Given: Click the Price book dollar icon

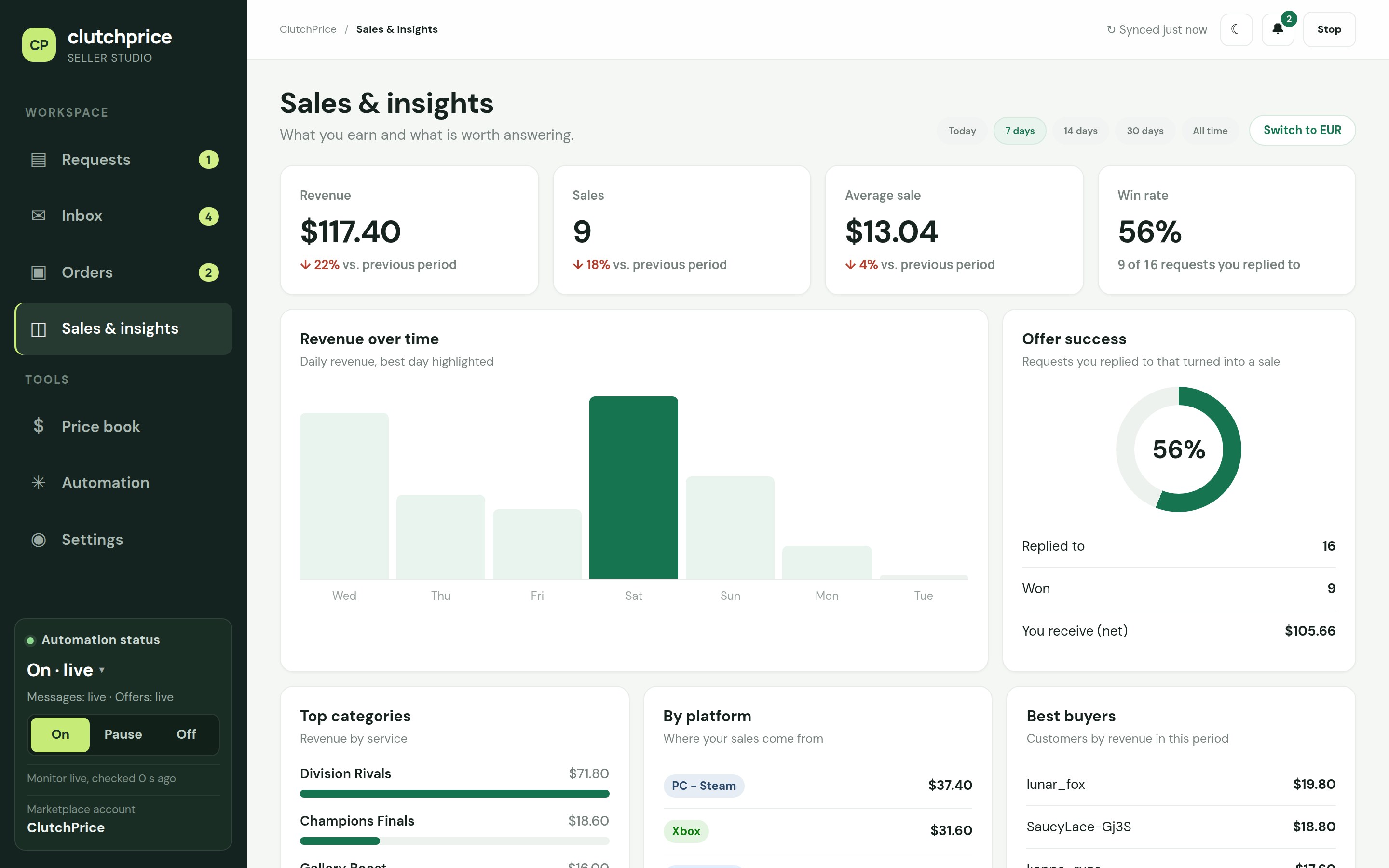Looking at the screenshot, I should 39,426.
